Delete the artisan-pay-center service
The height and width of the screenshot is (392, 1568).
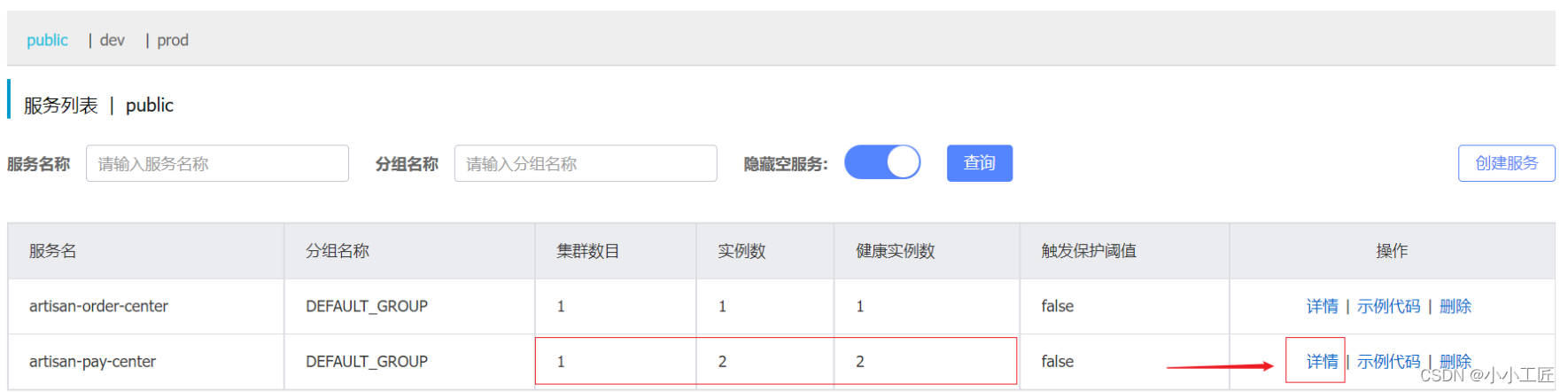coord(1455,360)
